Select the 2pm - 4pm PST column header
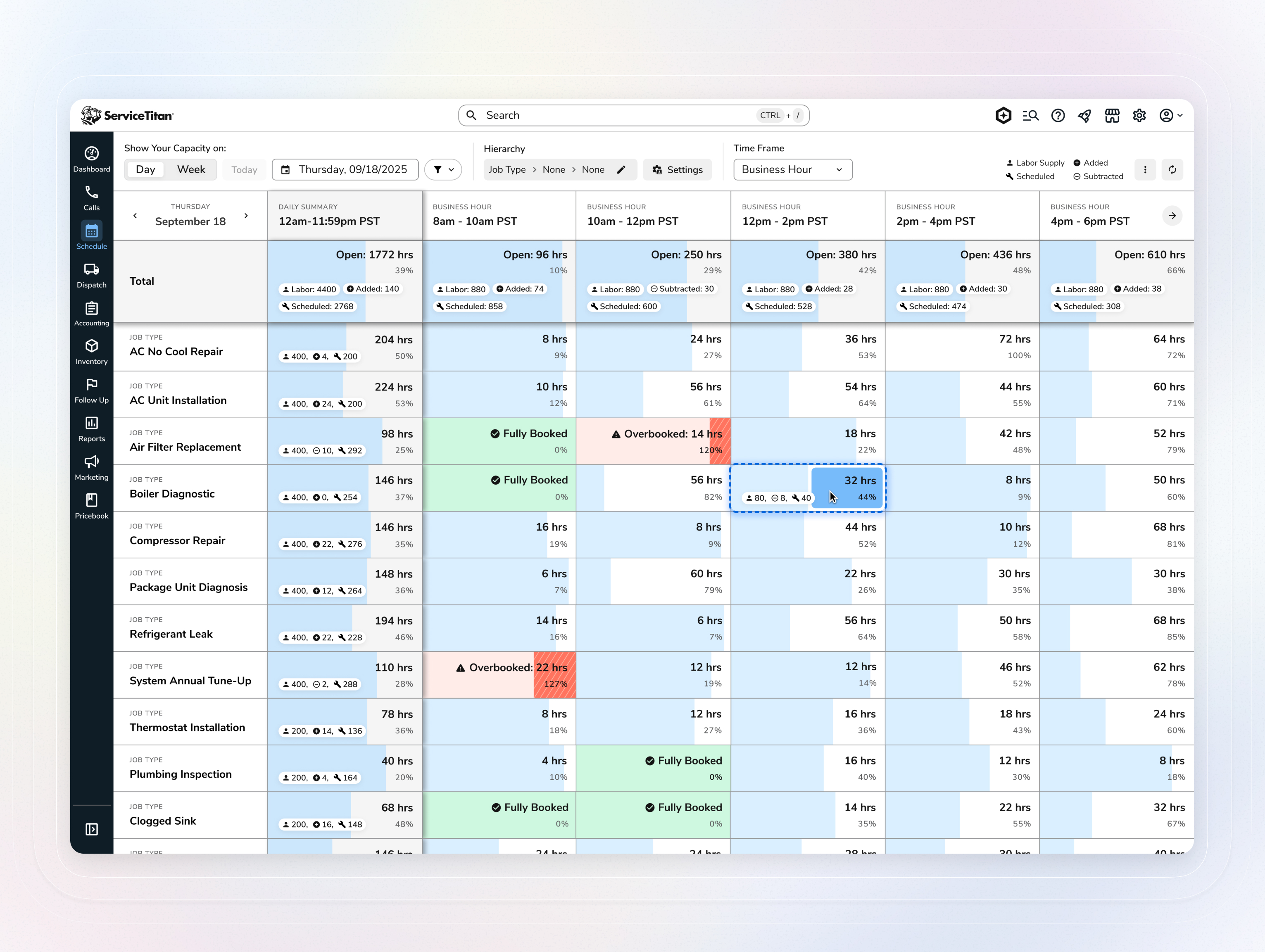Viewport: 1265px width, 952px height. coord(963,216)
